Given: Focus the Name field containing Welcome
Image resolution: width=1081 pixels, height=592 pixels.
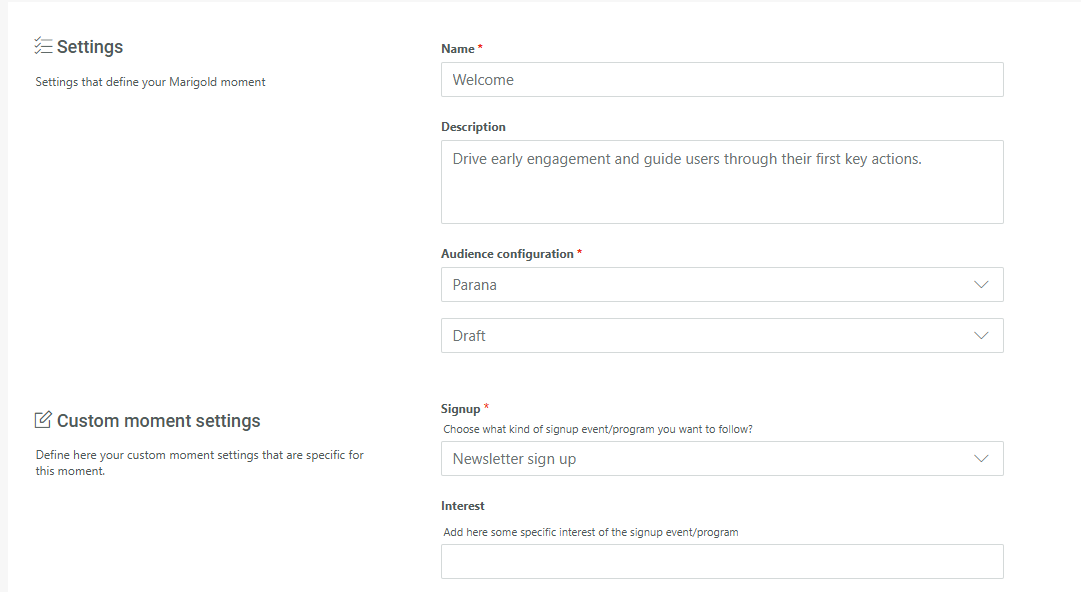Looking at the screenshot, I should click(x=721, y=80).
